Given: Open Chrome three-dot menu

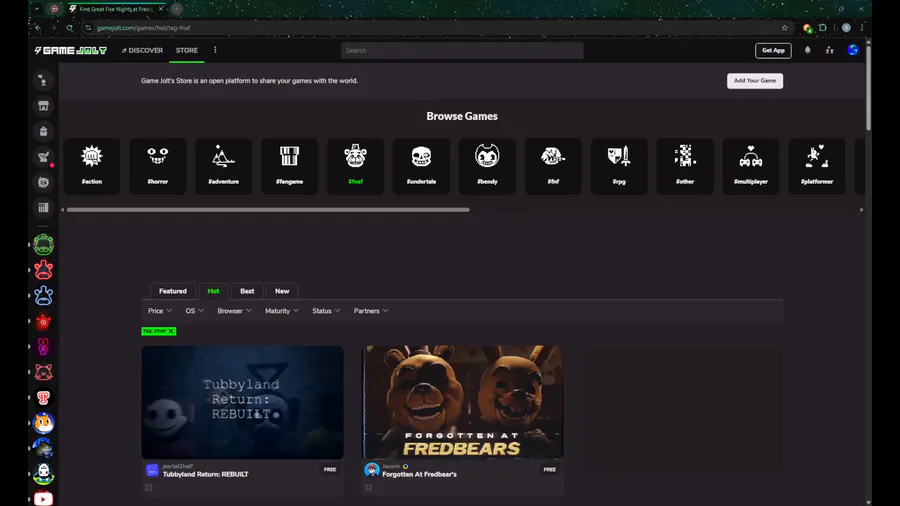Looking at the screenshot, I should (x=862, y=28).
